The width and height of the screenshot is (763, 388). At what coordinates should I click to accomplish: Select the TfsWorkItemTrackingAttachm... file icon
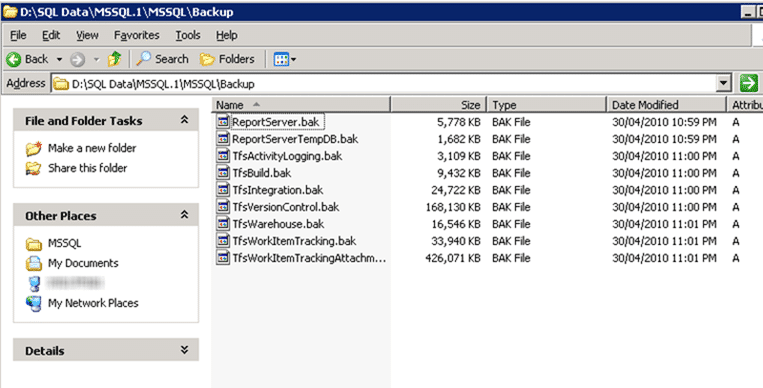click(223, 258)
